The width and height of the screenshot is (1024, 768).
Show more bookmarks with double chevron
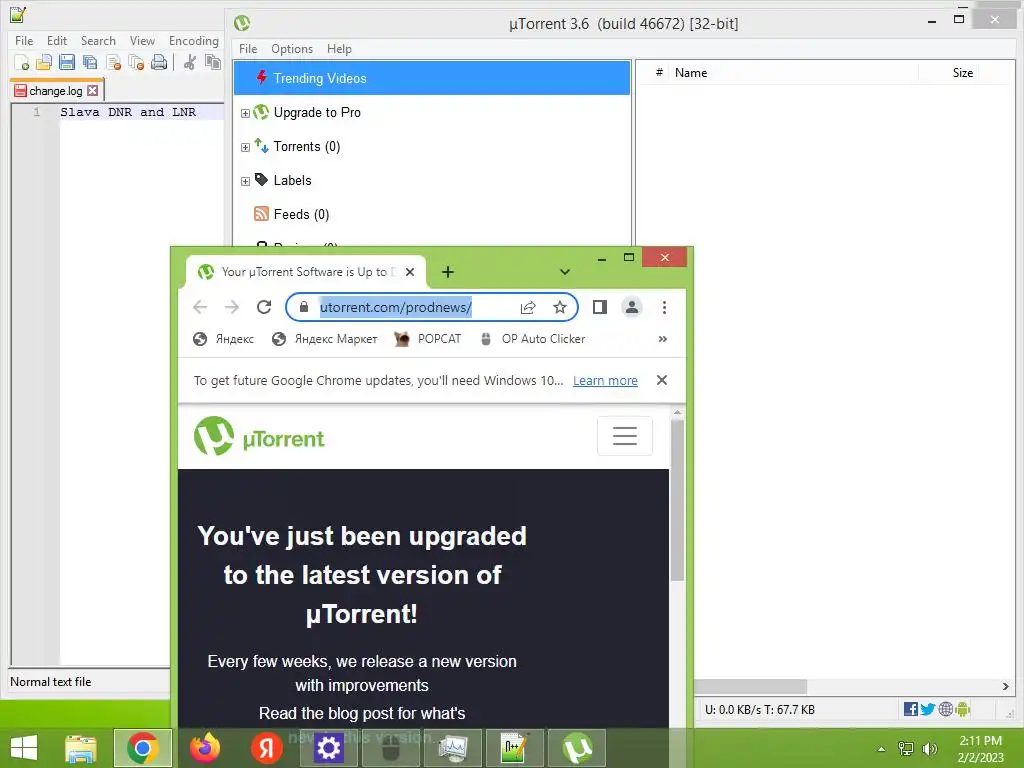pyautogui.click(x=663, y=339)
